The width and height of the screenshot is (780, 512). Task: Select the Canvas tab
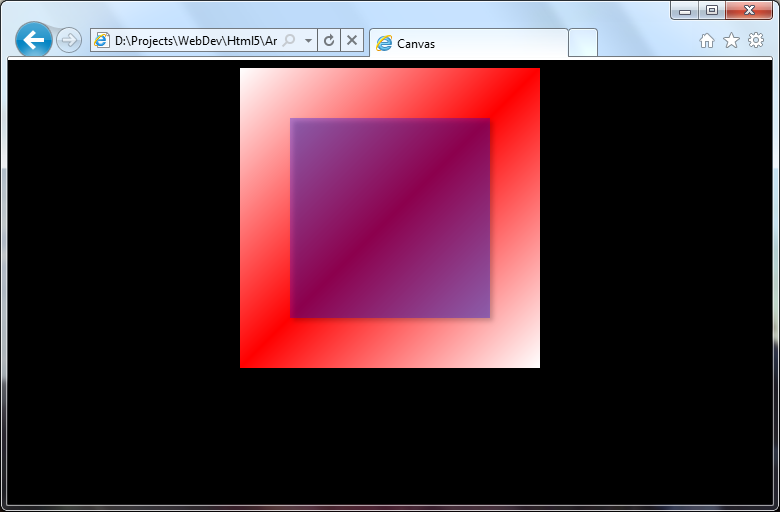(x=469, y=43)
